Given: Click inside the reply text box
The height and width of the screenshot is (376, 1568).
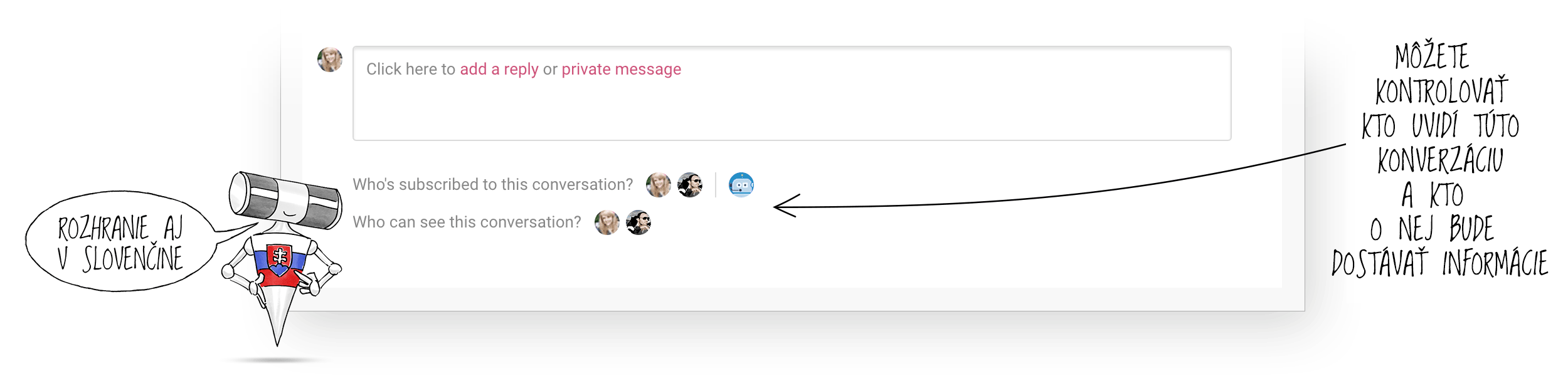Looking at the screenshot, I should tap(792, 93).
